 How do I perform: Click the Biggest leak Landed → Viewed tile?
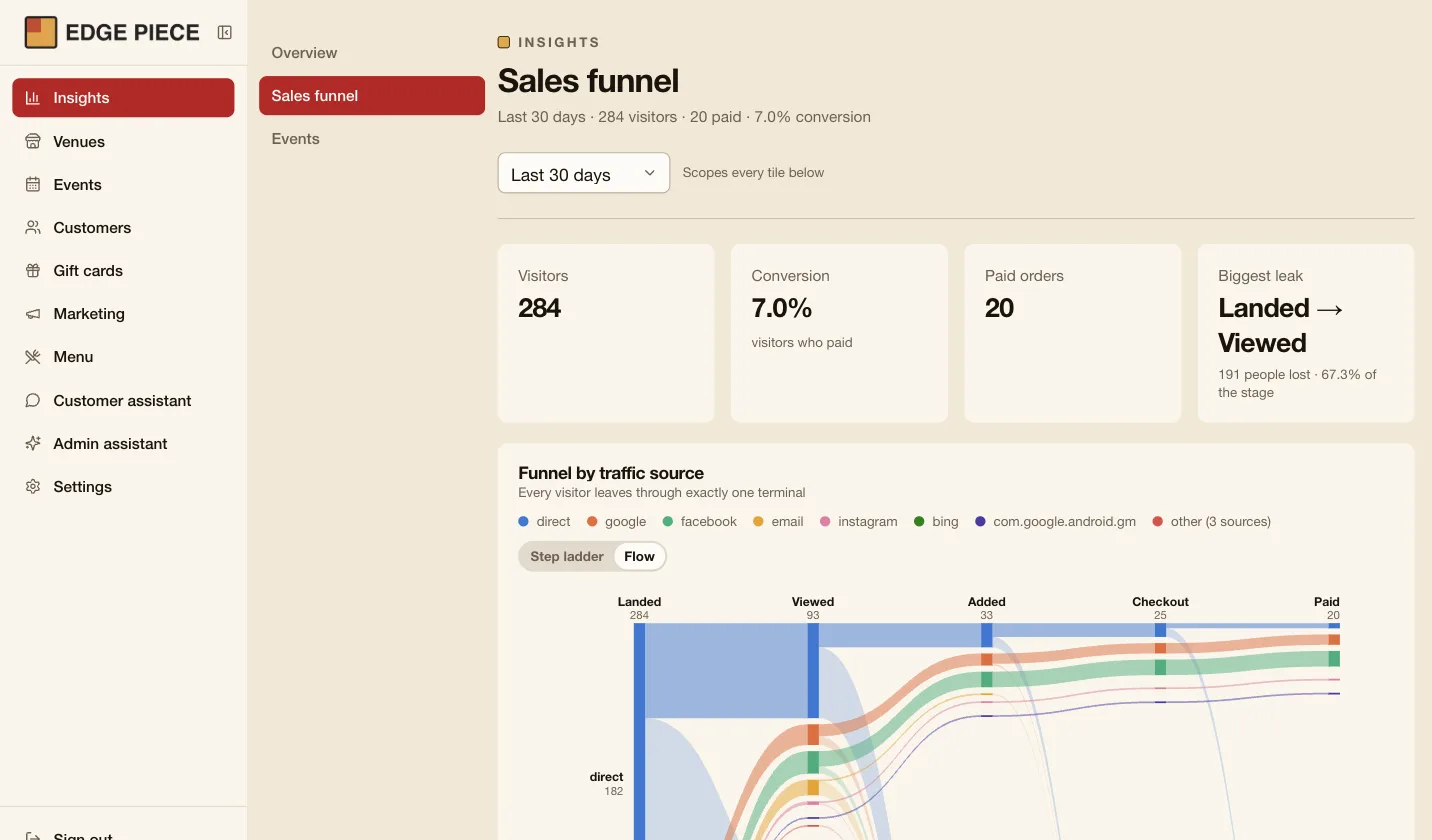[x=1306, y=333]
